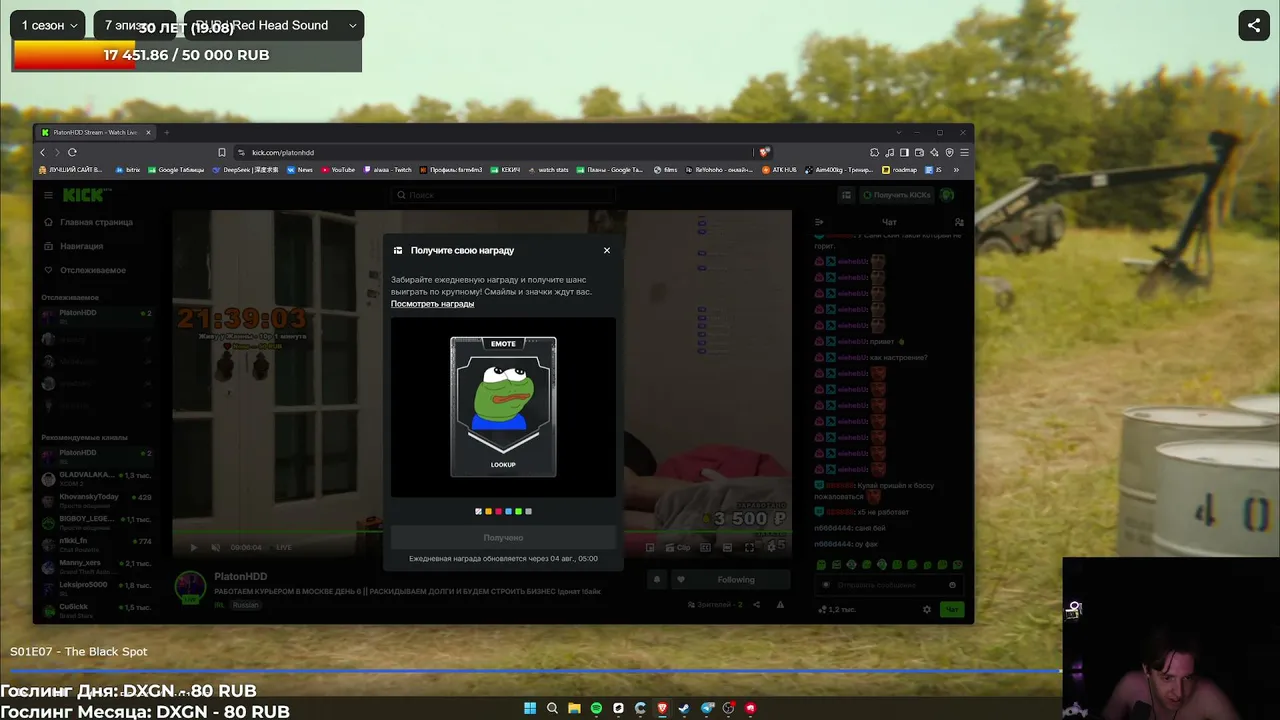
Task: Open chat settings gear
Action: [927, 609]
